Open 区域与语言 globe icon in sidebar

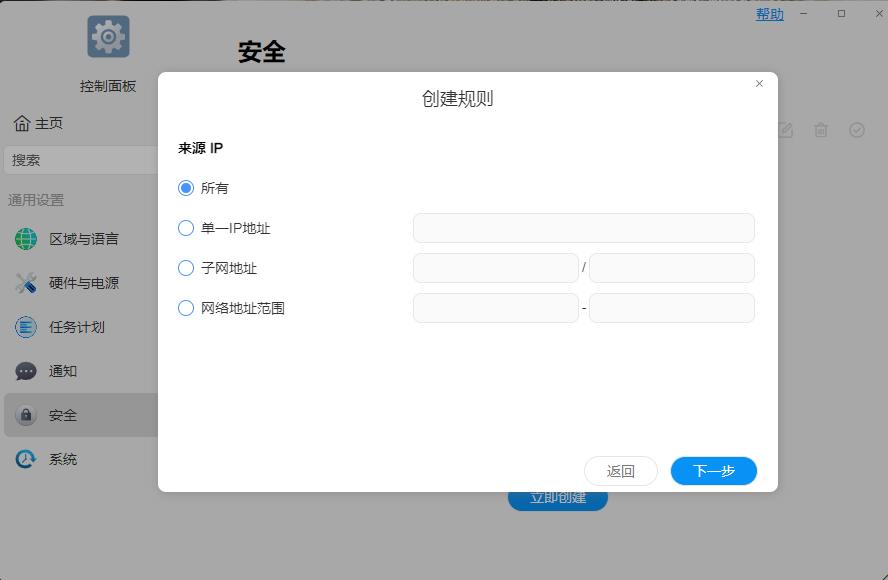tap(23, 239)
